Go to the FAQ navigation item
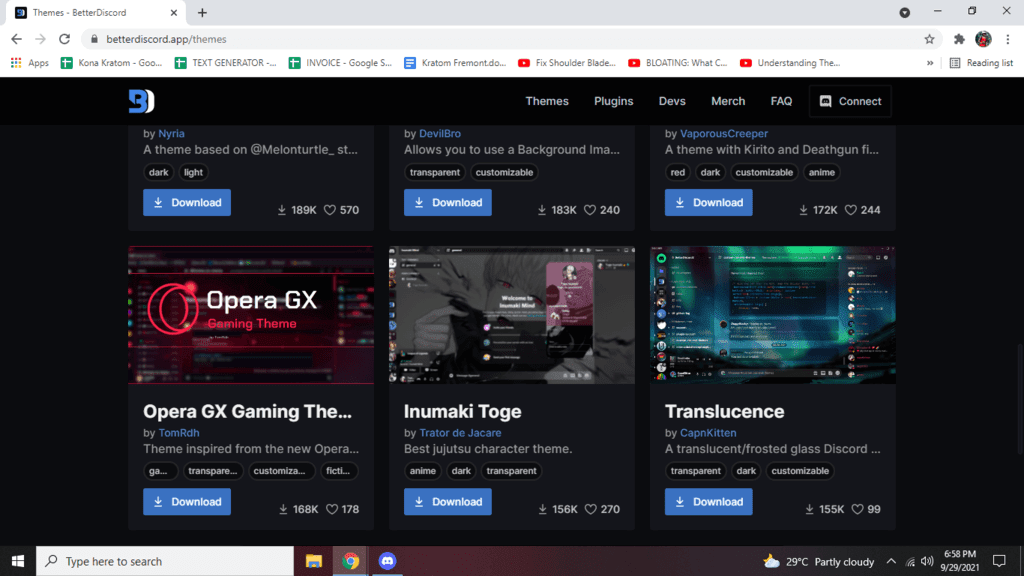This screenshot has width=1024, height=576. coord(781,101)
